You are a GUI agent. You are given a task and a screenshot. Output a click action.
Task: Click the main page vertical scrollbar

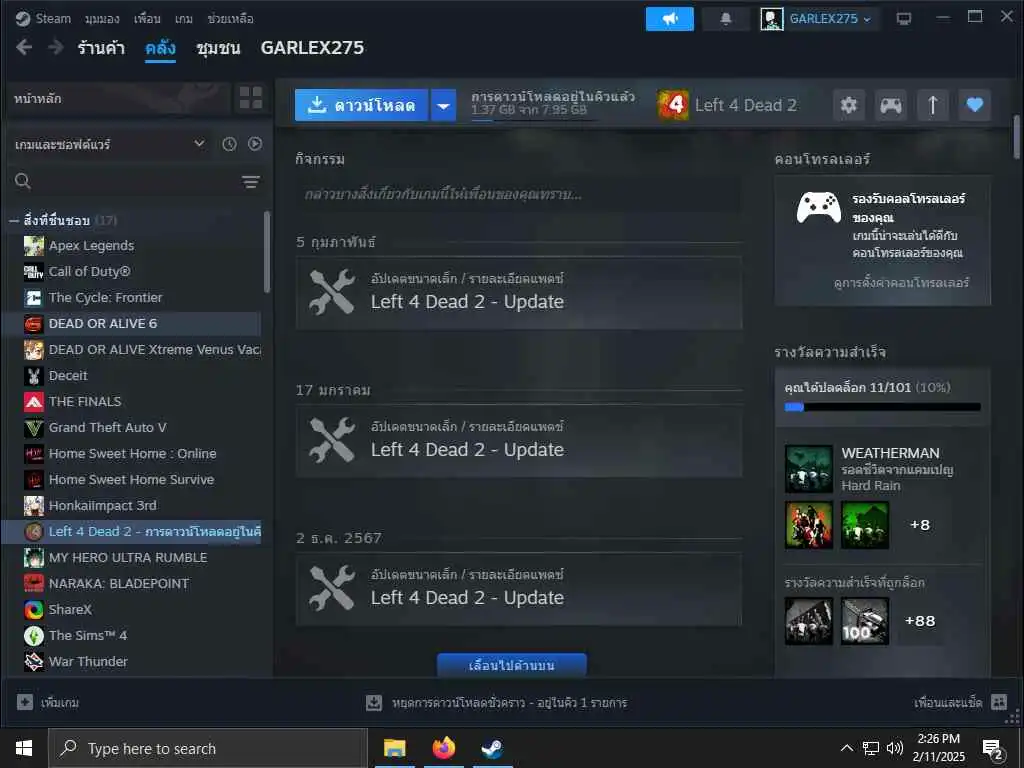coord(1016,137)
